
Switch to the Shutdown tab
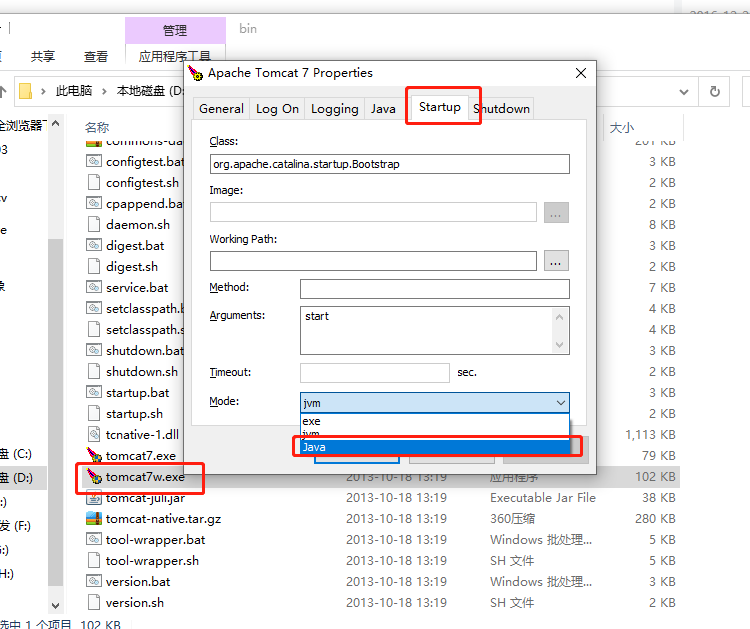(x=502, y=109)
